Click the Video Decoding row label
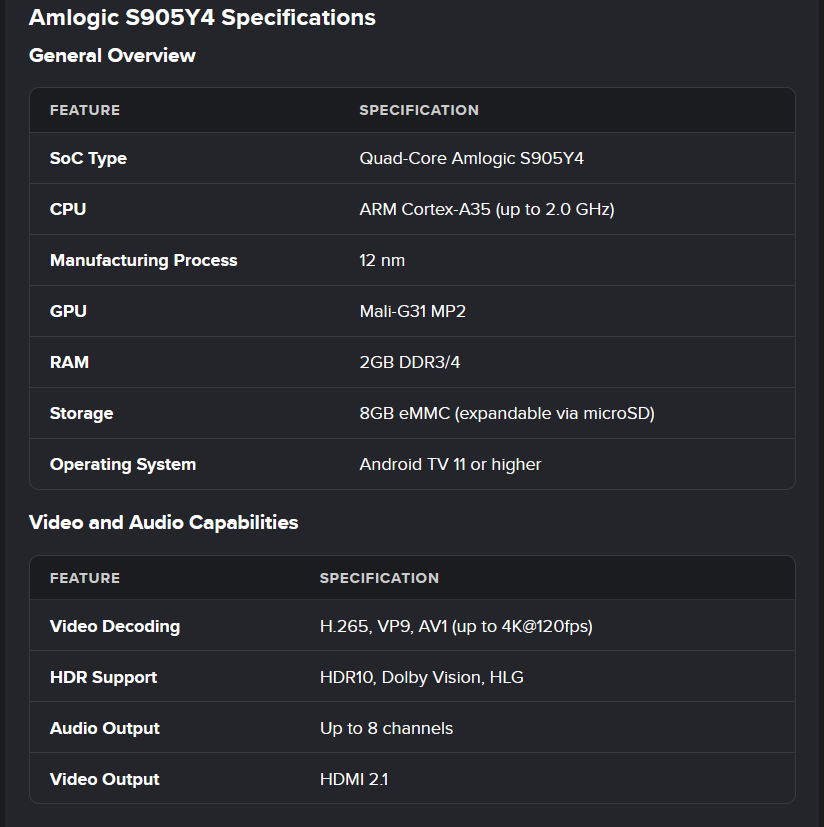Image resolution: width=824 pixels, height=827 pixels. coord(115,626)
